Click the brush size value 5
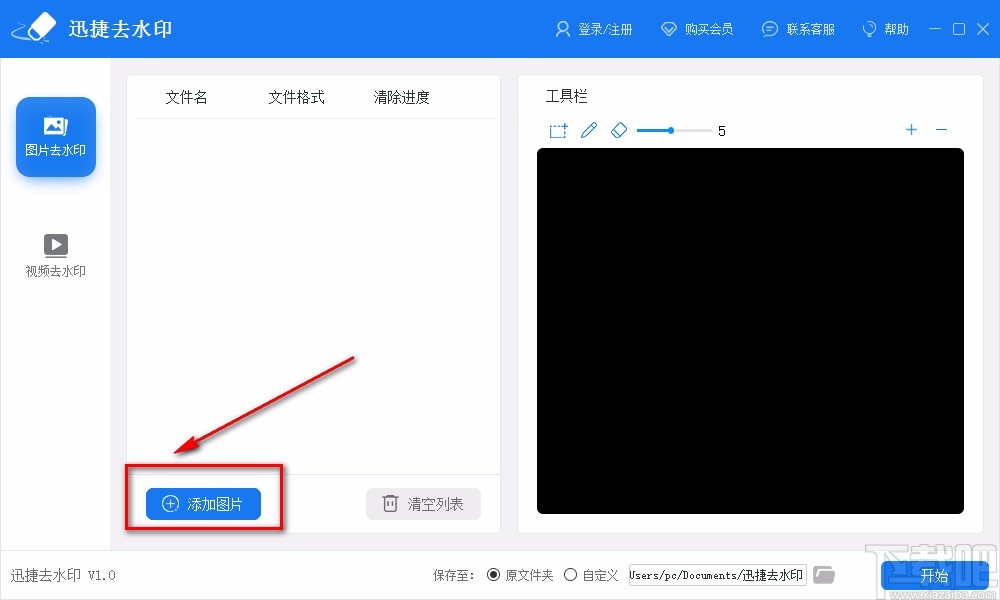 pyautogui.click(x=721, y=131)
